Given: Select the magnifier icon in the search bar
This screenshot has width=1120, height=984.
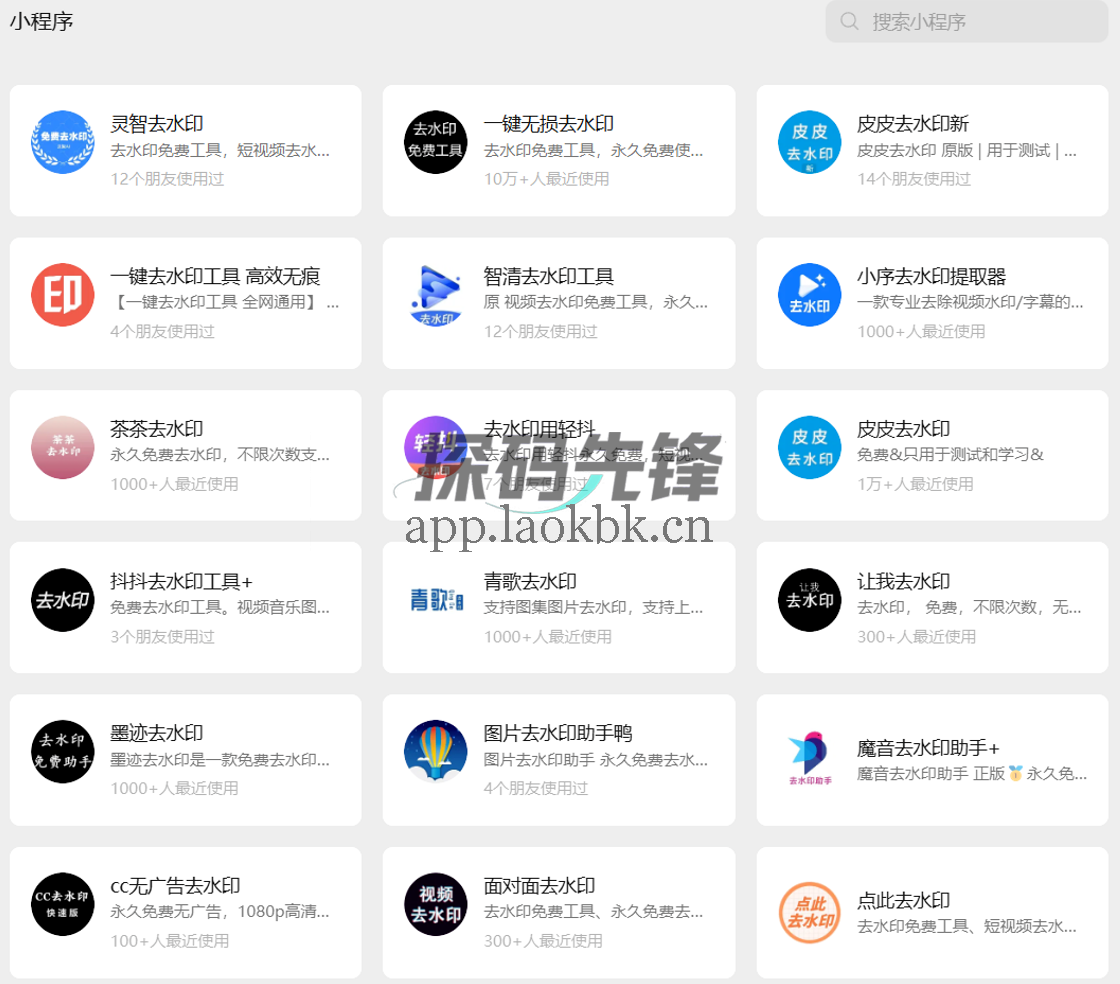Looking at the screenshot, I should (x=849, y=21).
